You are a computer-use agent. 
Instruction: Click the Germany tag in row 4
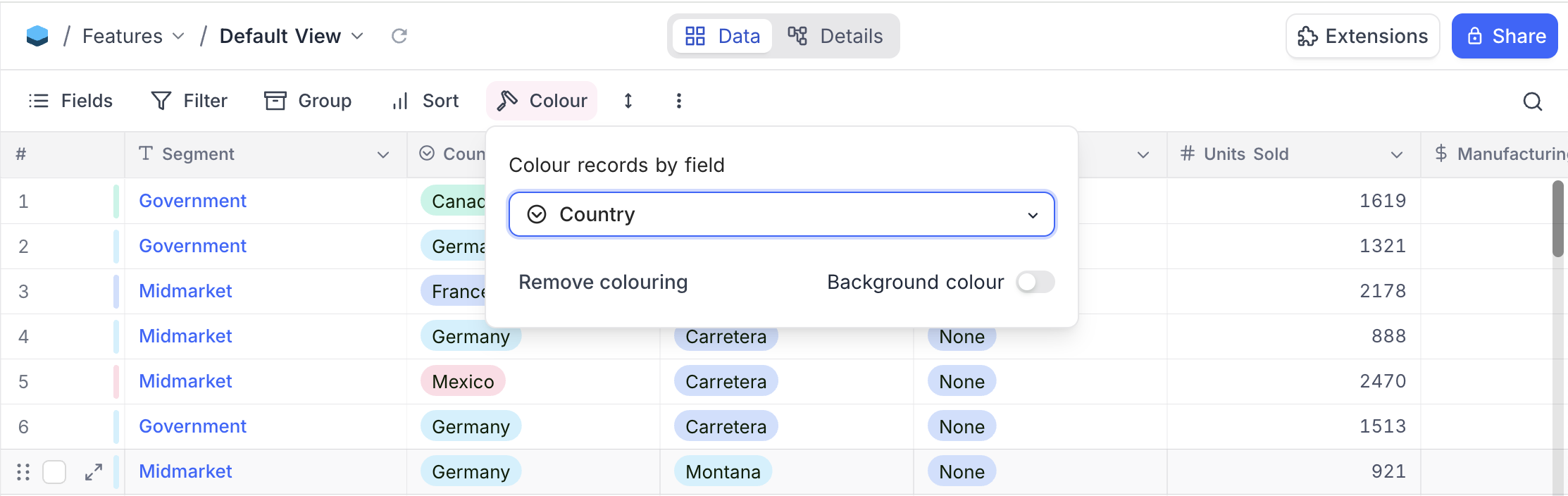471,337
